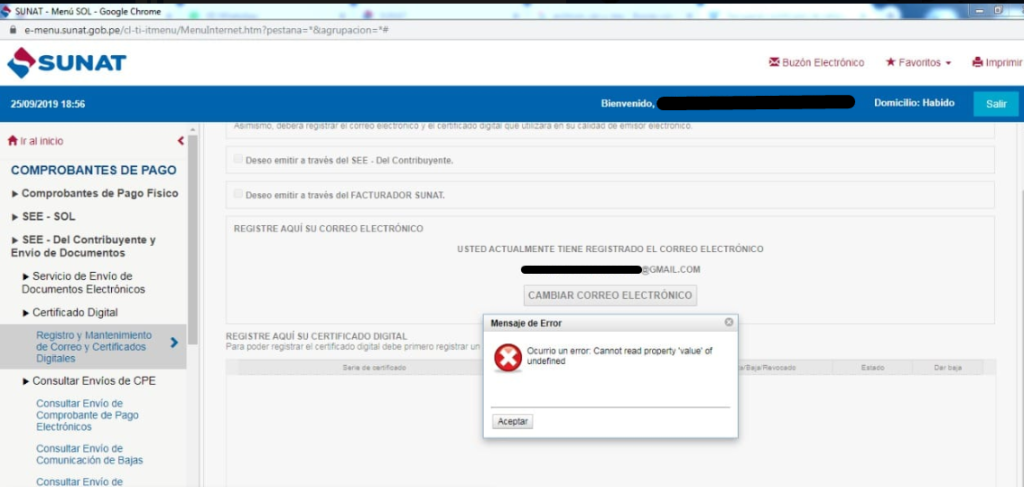
Task: Open Buzón Electrónico envelope icon
Action: coord(774,63)
